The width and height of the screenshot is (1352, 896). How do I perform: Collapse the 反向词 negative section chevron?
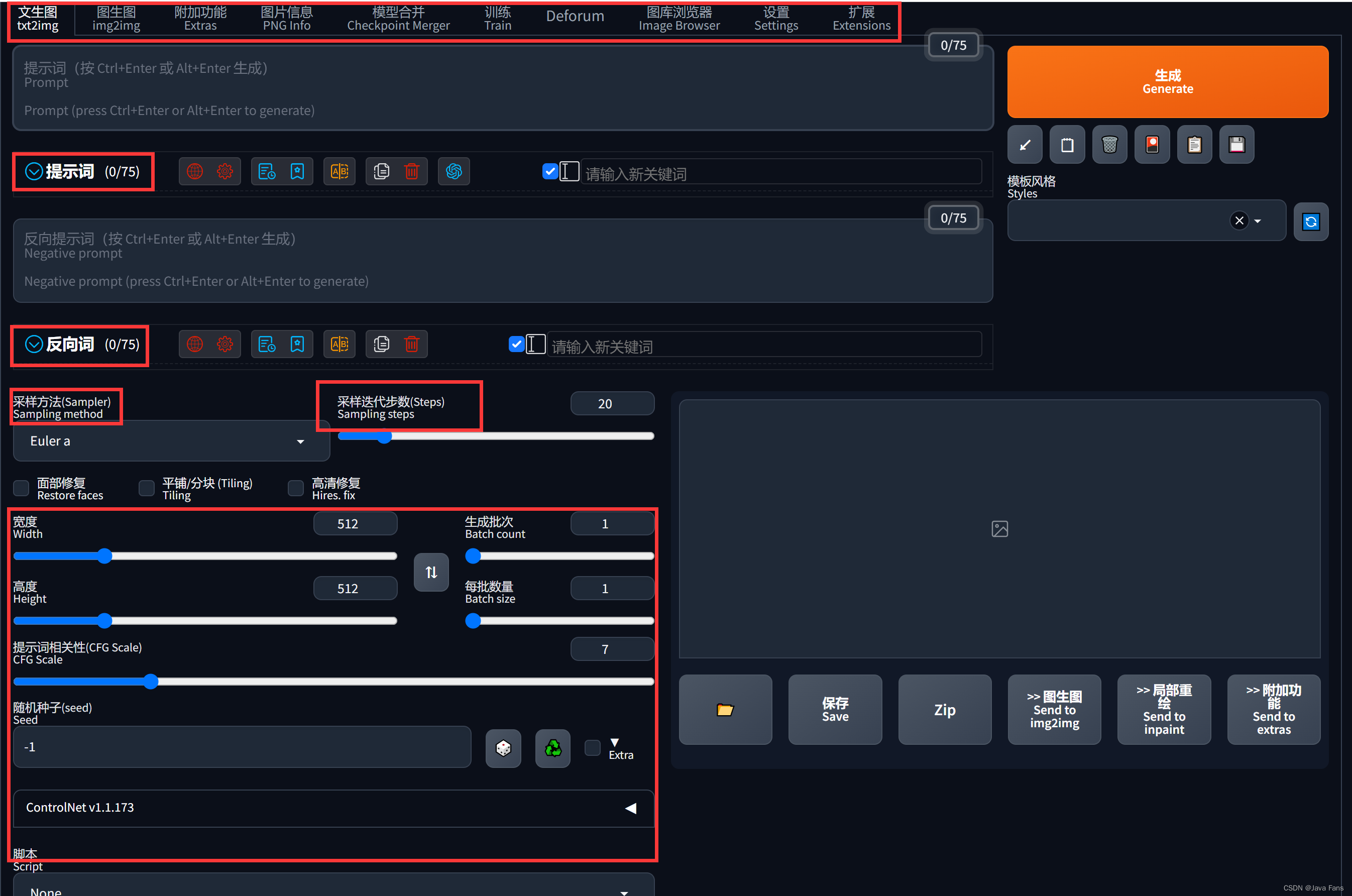tap(34, 344)
